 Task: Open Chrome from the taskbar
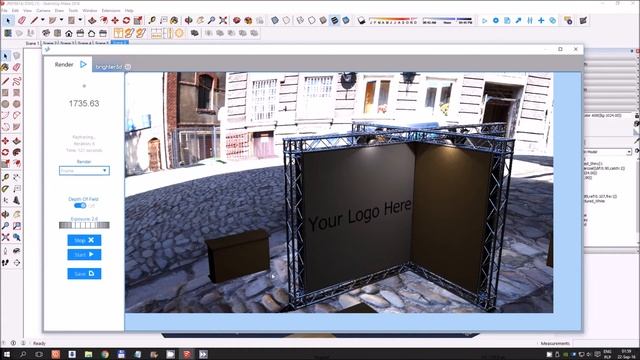click(x=105, y=354)
